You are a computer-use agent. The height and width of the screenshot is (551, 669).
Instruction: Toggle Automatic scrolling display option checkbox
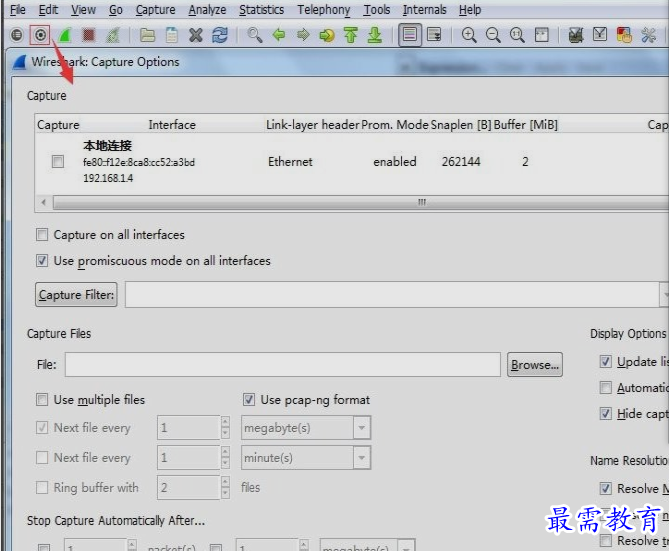point(605,388)
